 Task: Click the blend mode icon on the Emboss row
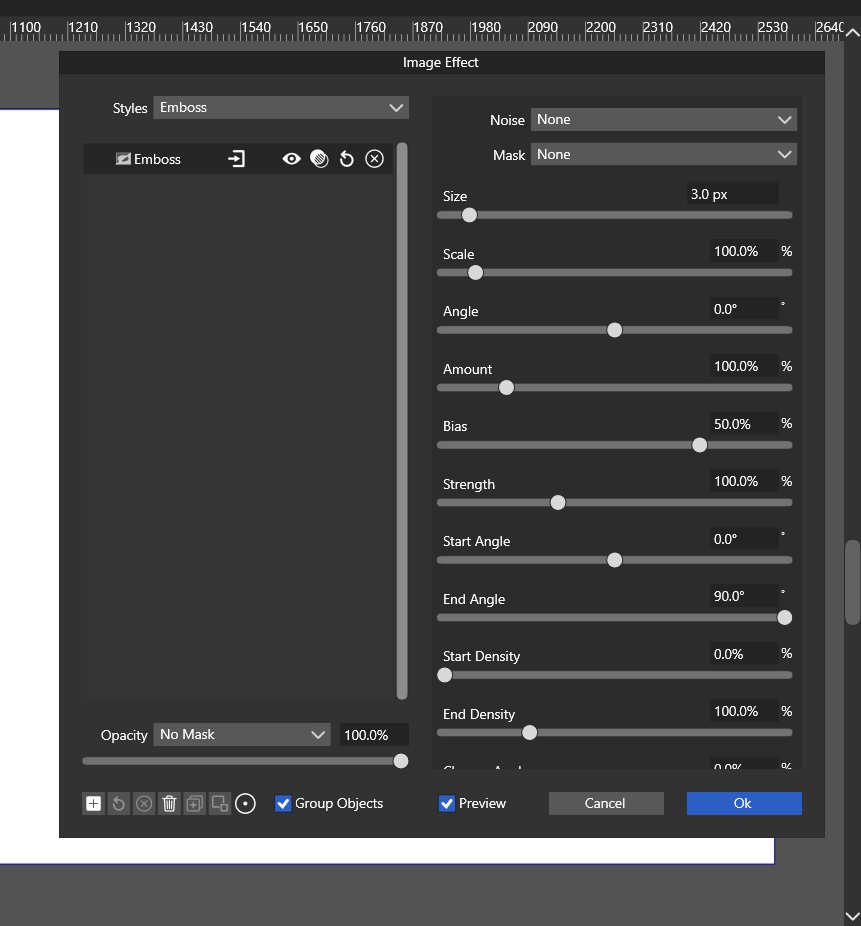point(319,159)
